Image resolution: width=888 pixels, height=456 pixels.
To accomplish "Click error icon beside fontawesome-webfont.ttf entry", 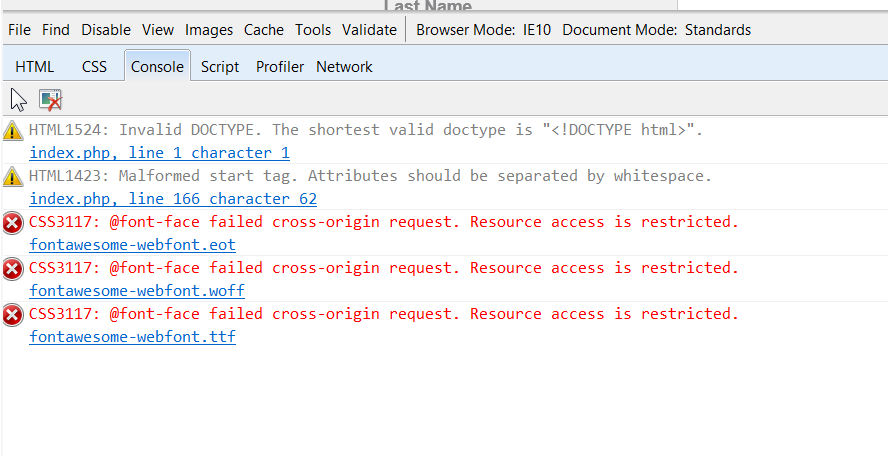I will pyautogui.click(x=12, y=315).
